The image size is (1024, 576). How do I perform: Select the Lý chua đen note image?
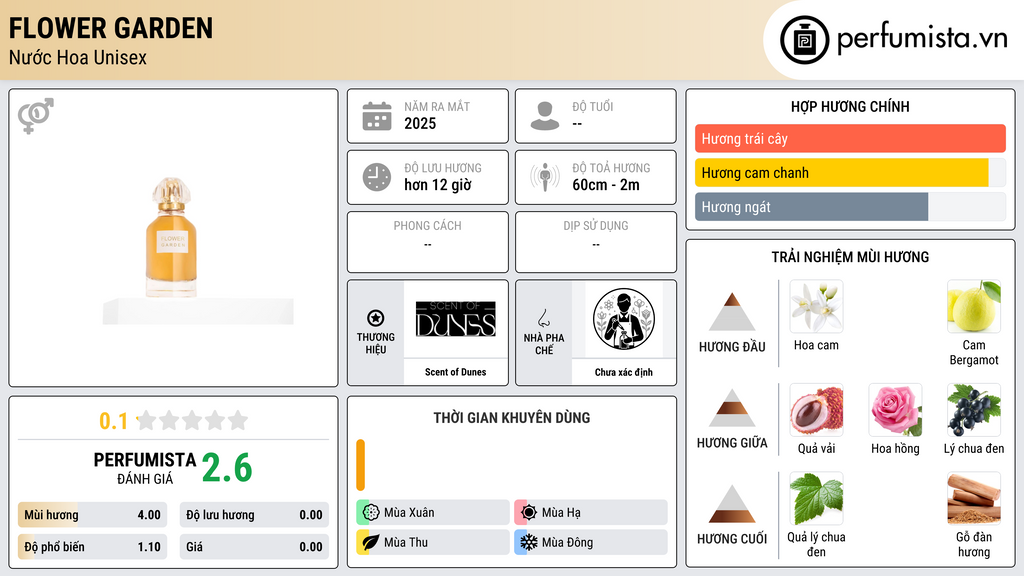[x=974, y=410]
